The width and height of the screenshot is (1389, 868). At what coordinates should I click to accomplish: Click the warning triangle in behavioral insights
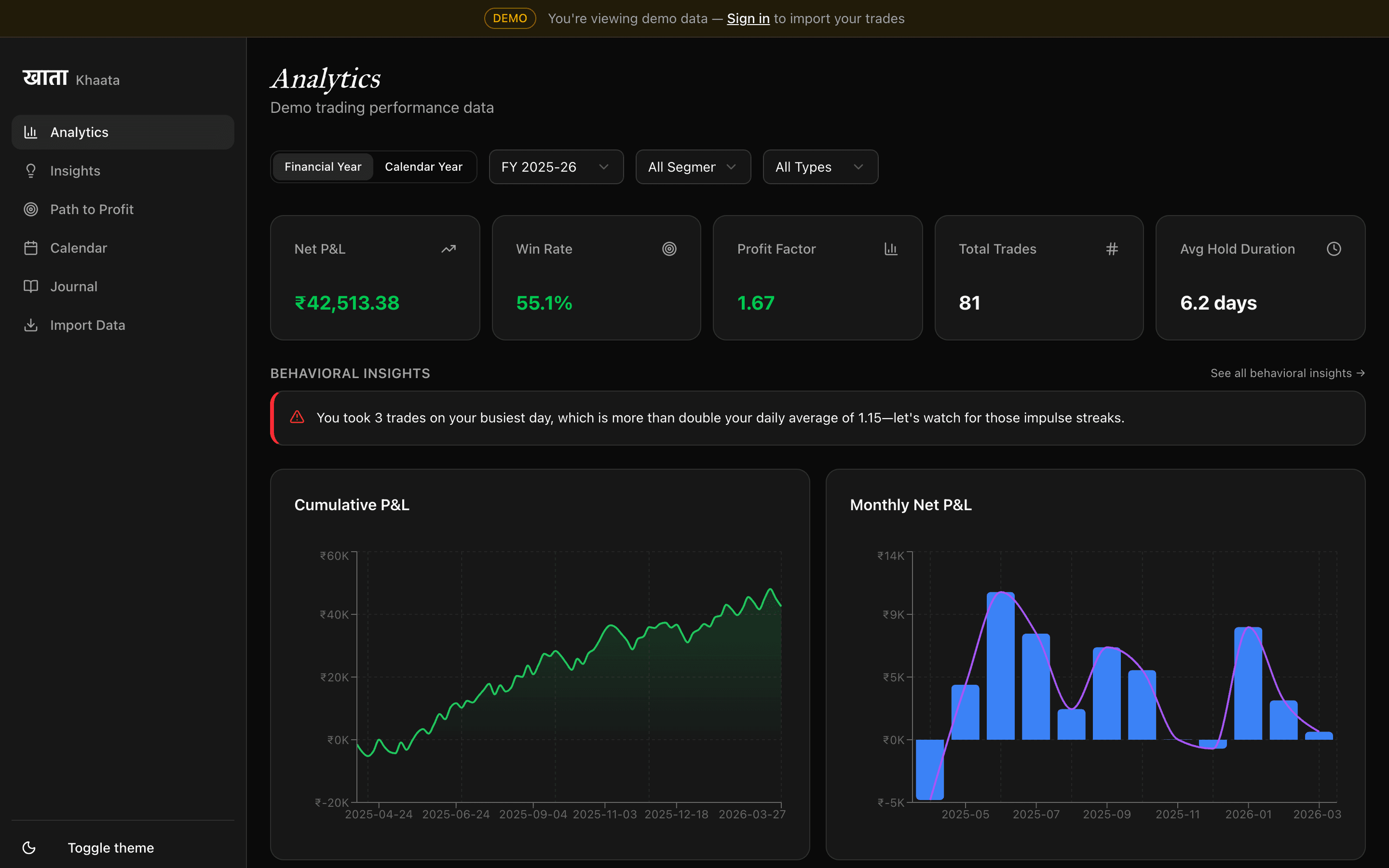pyautogui.click(x=297, y=417)
